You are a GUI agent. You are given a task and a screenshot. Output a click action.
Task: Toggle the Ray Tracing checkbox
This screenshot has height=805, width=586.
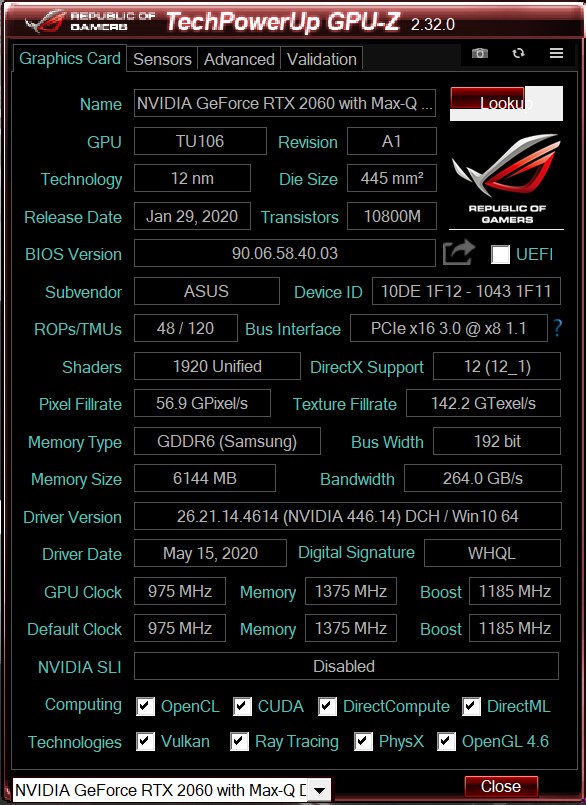[239, 741]
